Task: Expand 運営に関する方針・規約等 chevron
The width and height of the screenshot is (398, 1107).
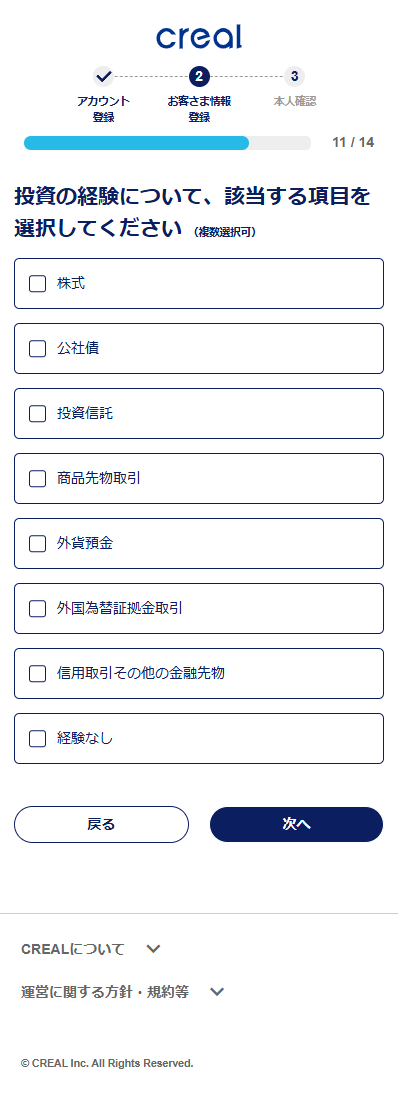Action: pyautogui.click(x=217, y=992)
